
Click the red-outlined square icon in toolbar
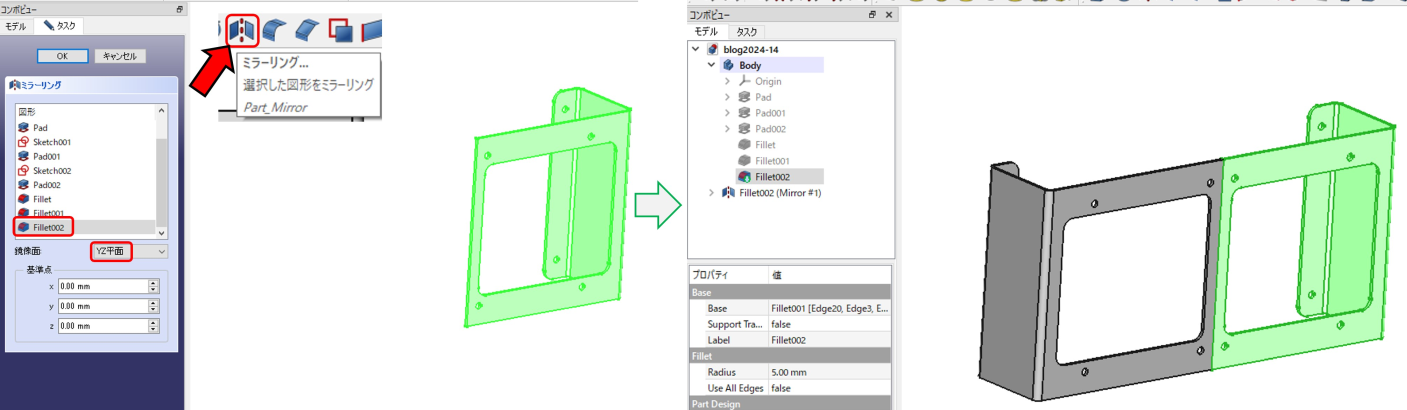tap(338, 31)
